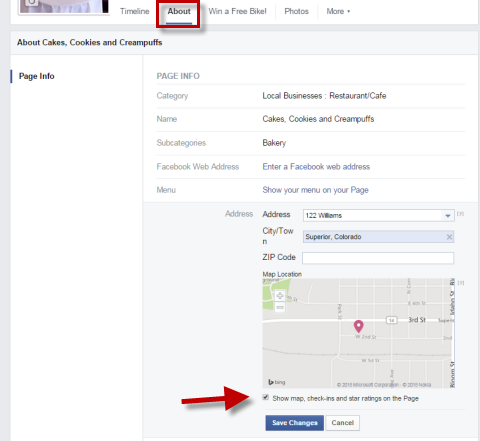
Task: Click the pink location pin on the map
Action: [x=358, y=326]
